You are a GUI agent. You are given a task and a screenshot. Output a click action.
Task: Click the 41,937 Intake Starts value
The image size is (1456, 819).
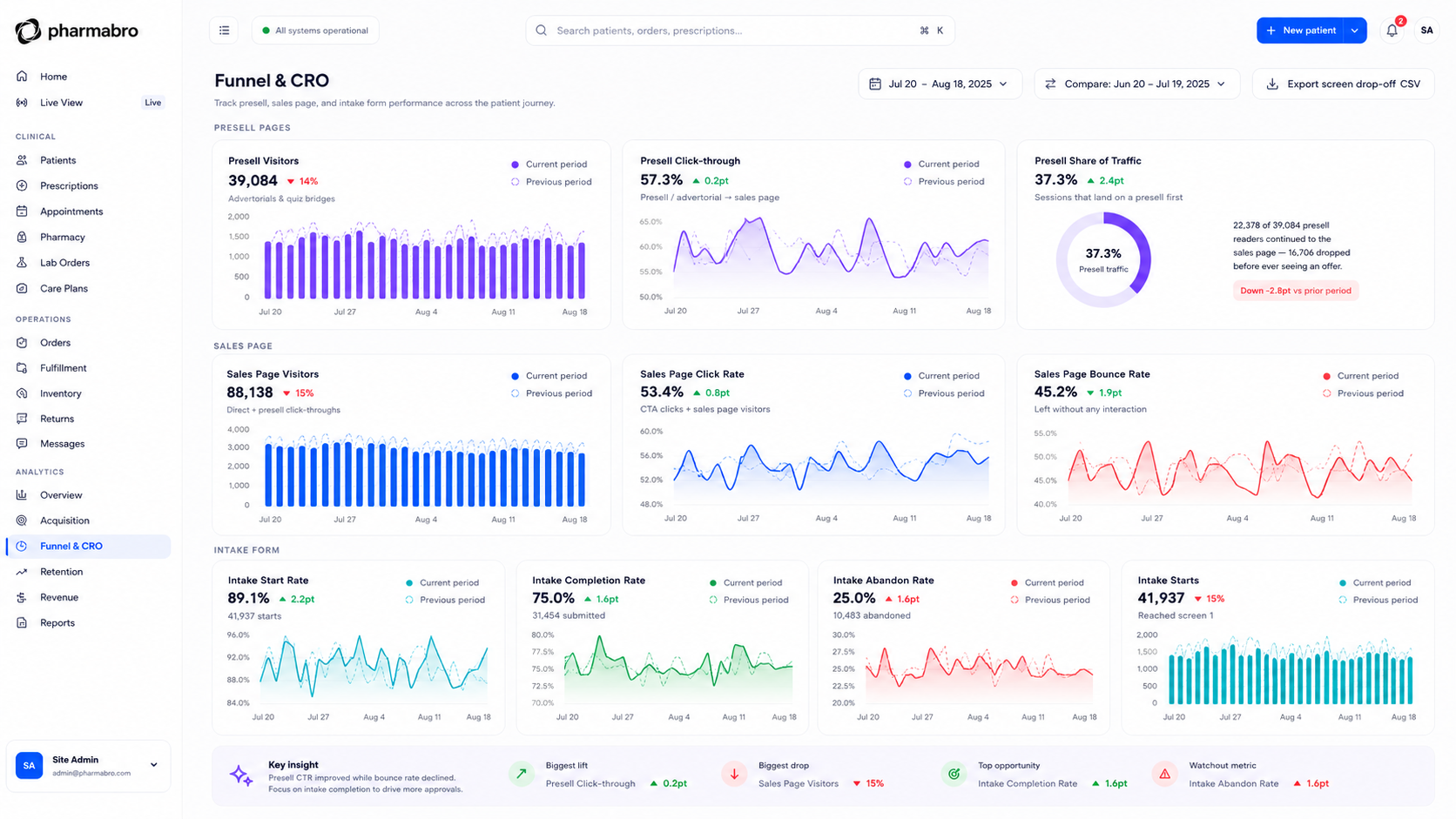point(1161,598)
